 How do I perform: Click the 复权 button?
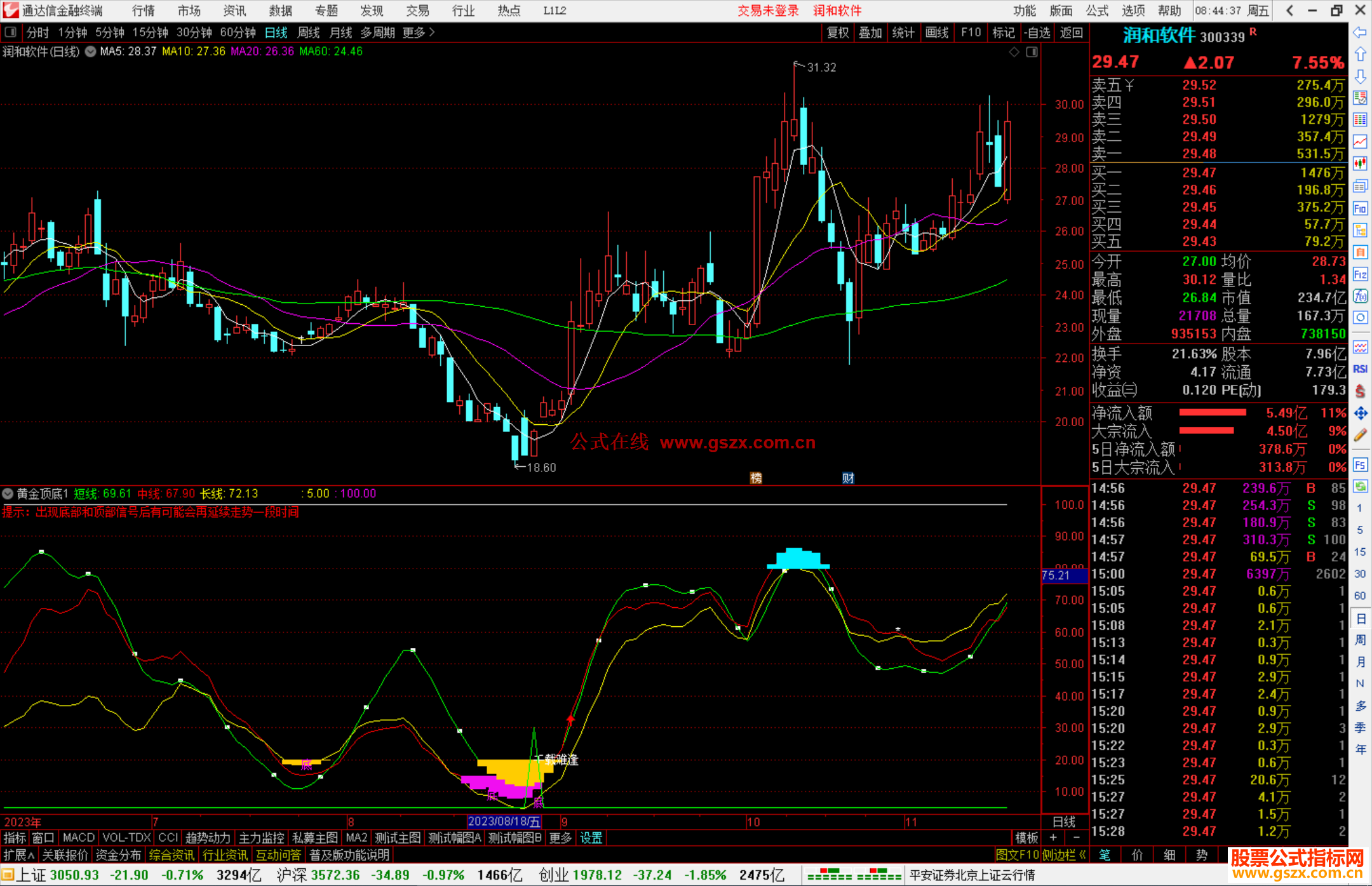[838, 32]
